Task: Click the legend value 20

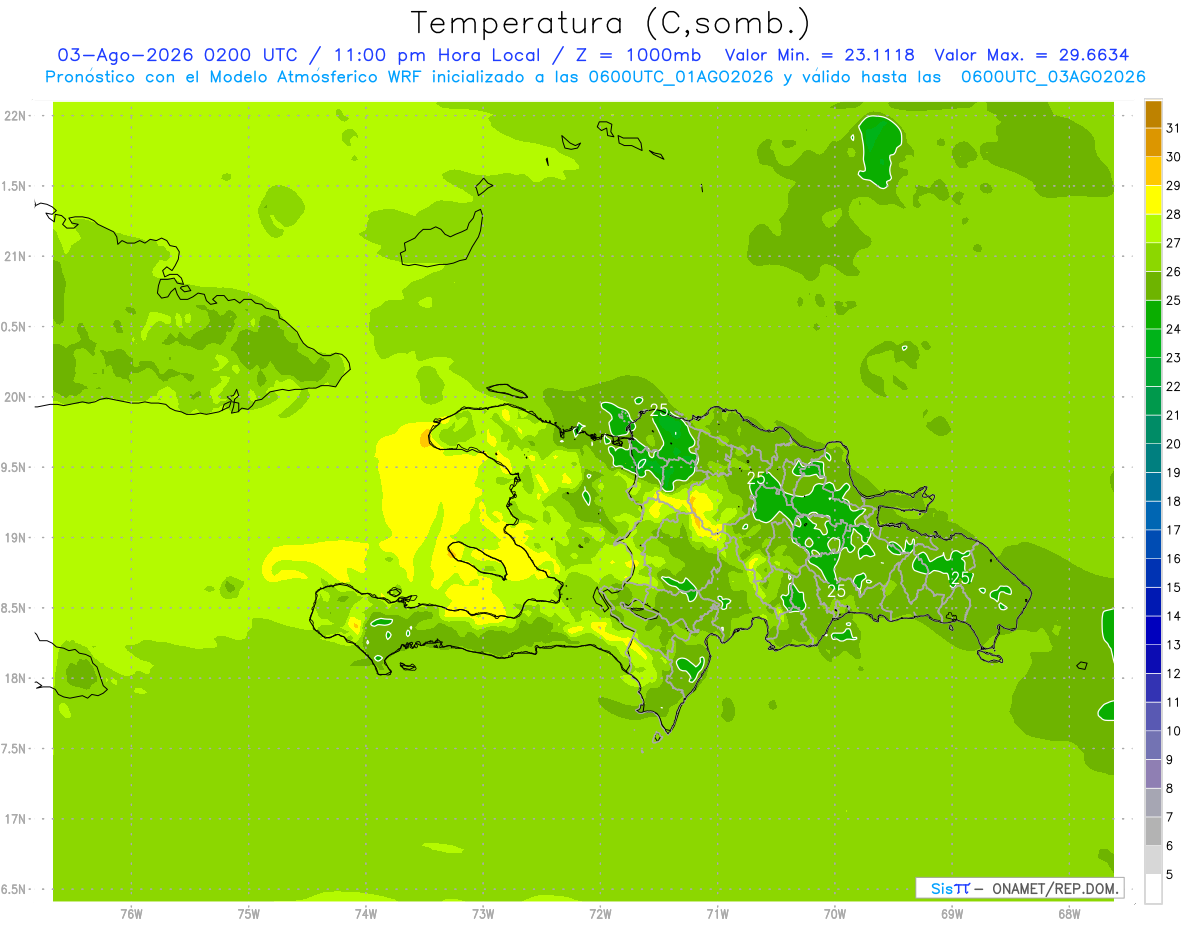Action: tap(1174, 443)
